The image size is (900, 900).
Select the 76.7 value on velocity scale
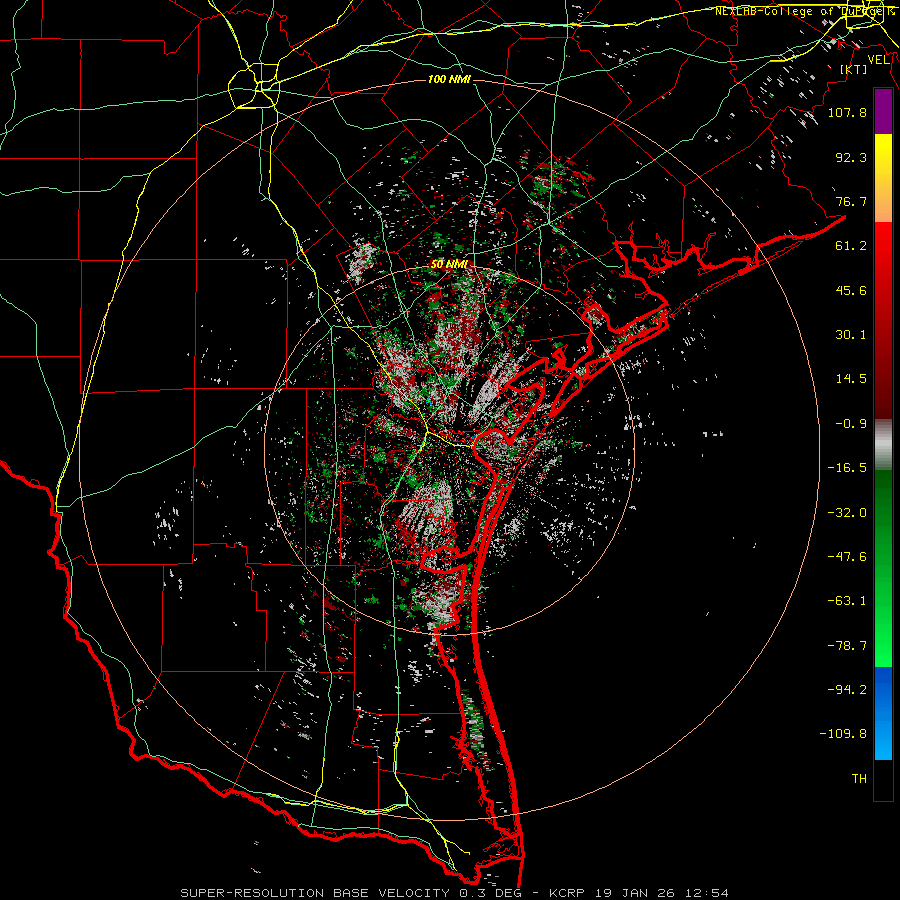[851, 201]
